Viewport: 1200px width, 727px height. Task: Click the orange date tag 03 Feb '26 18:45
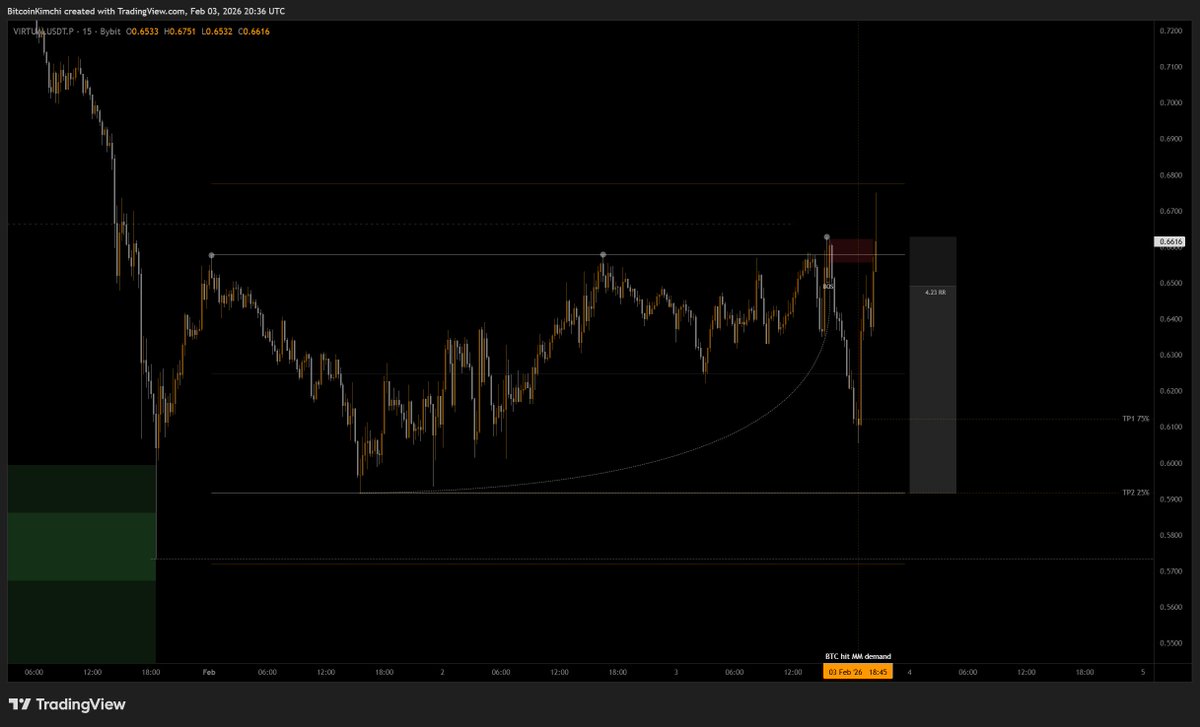[859, 673]
